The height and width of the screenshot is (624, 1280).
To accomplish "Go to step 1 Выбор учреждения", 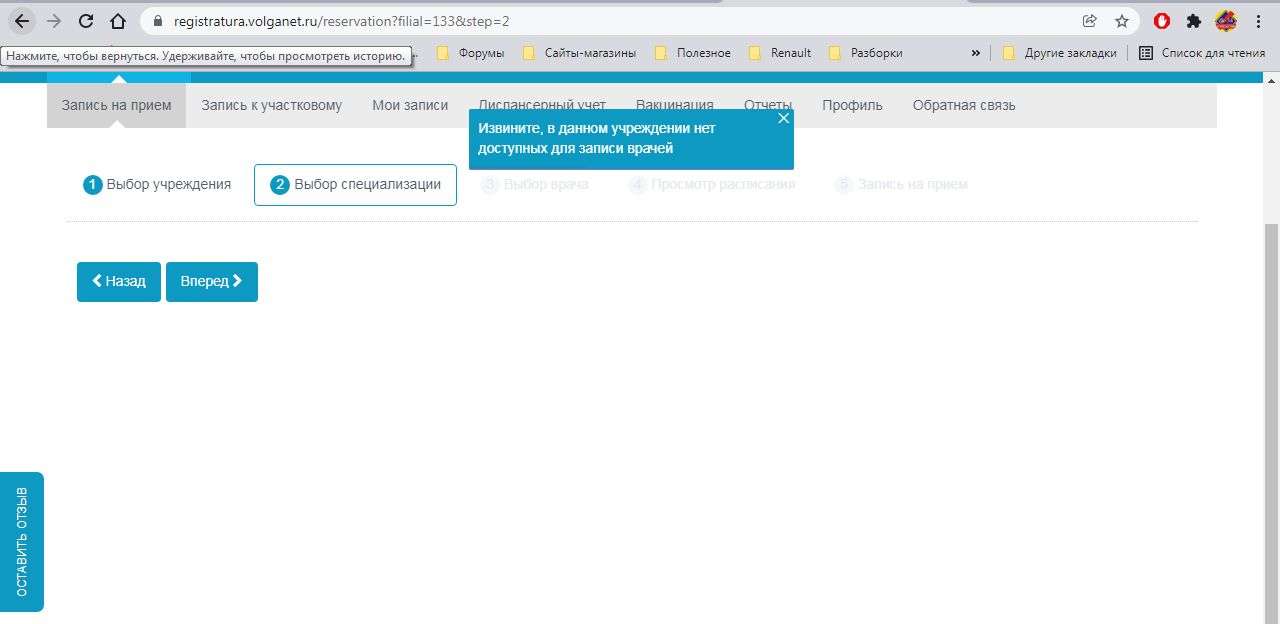I will click(x=157, y=184).
